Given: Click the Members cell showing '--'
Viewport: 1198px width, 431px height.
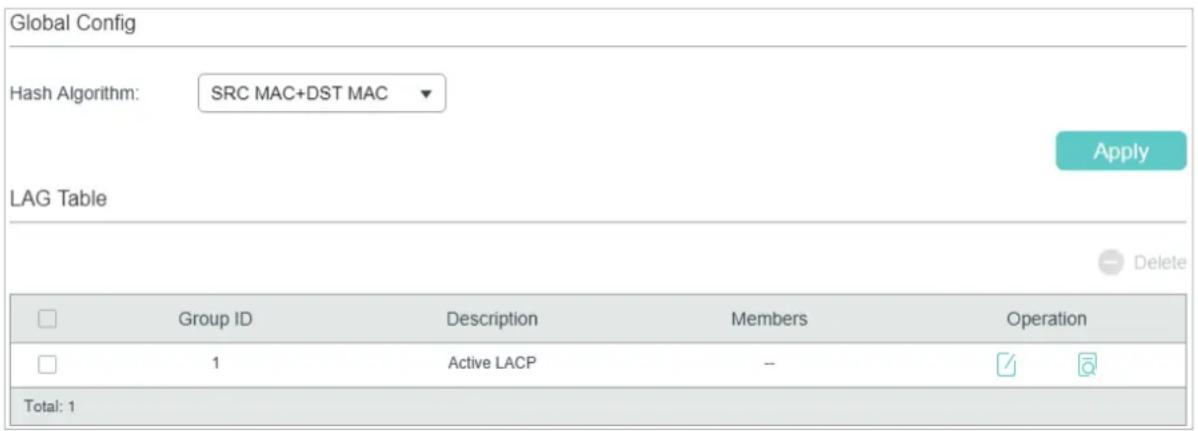Looking at the screenshot, I should pyautogui.click(x=769, y=365).
